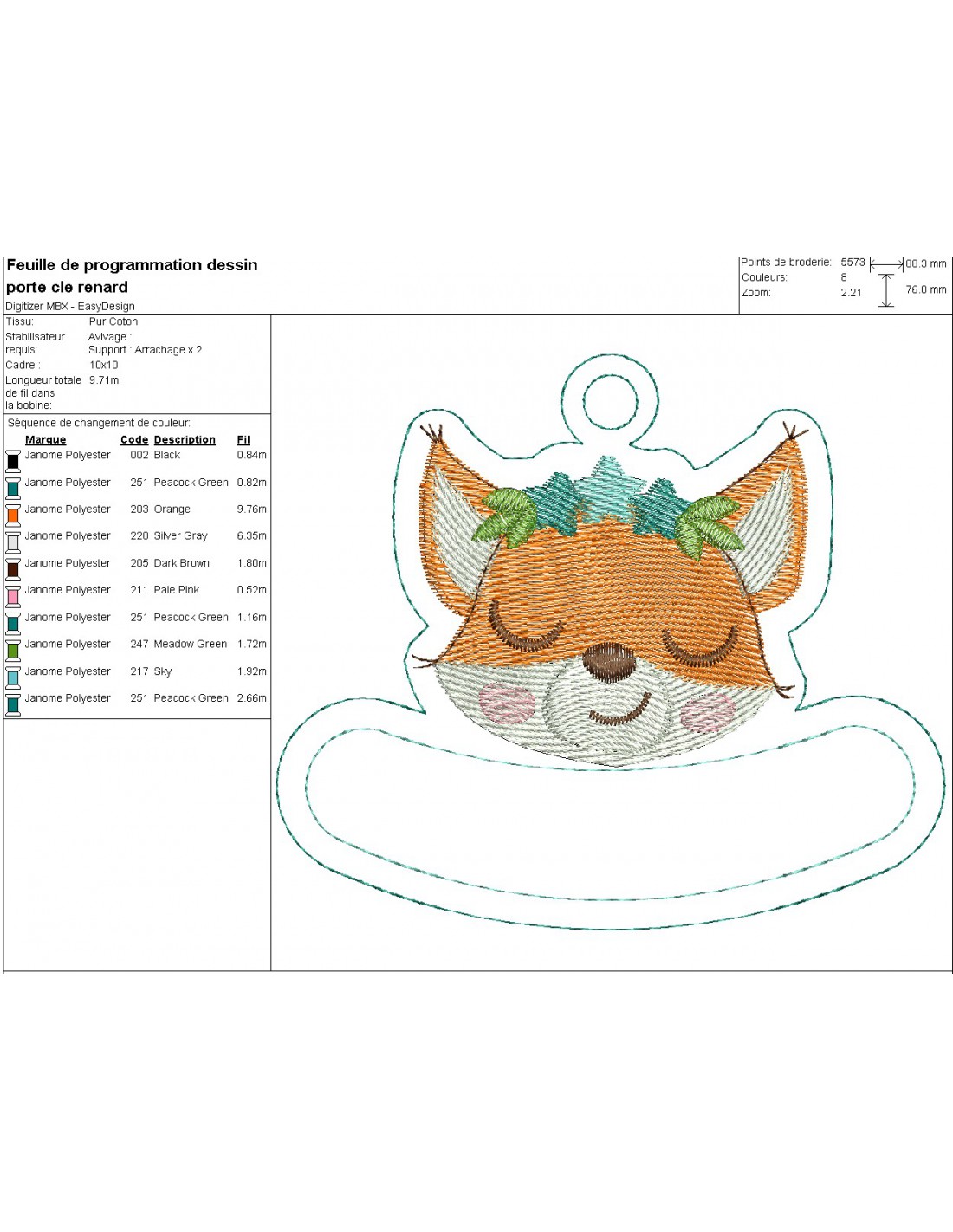This screenshot has height=1232, width=953.
Task: Click the height dimension arrow icon
Action: click(x=886, y=290)
